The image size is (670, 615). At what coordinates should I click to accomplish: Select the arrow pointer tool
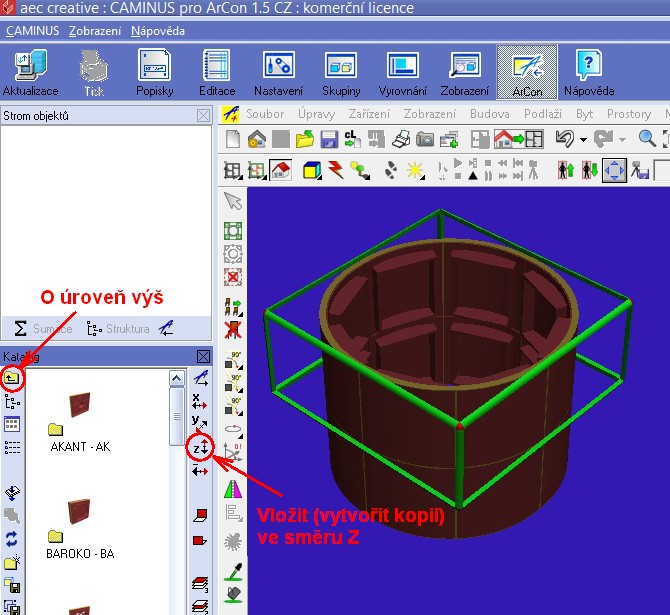tap(233, 201)
